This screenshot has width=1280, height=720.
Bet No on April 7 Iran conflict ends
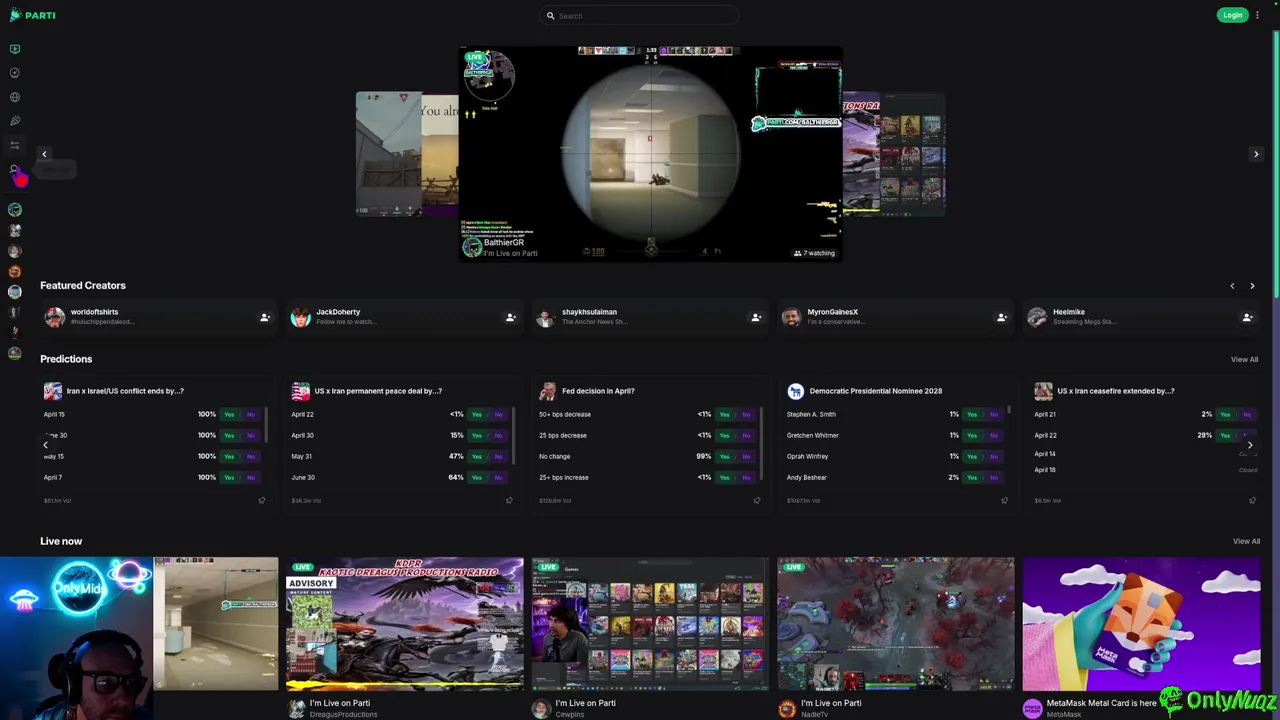[x=250, y=477]
